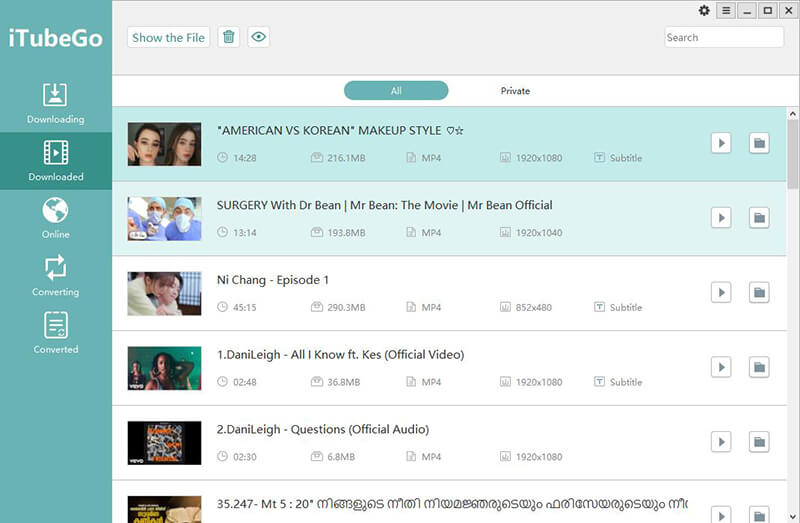Image resolution: width=800 pixels, height=523 pixels.
Task: Click the 45:15 duration
Action: coord(245,307)
